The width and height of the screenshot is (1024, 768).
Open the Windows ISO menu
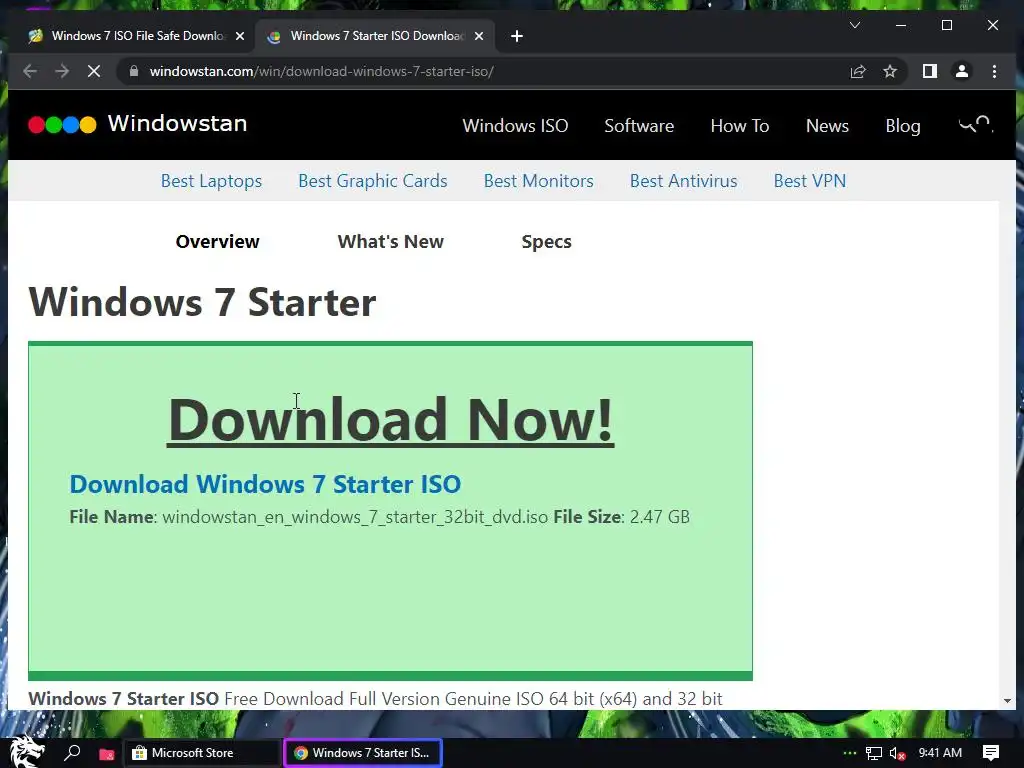click(515, 125)
